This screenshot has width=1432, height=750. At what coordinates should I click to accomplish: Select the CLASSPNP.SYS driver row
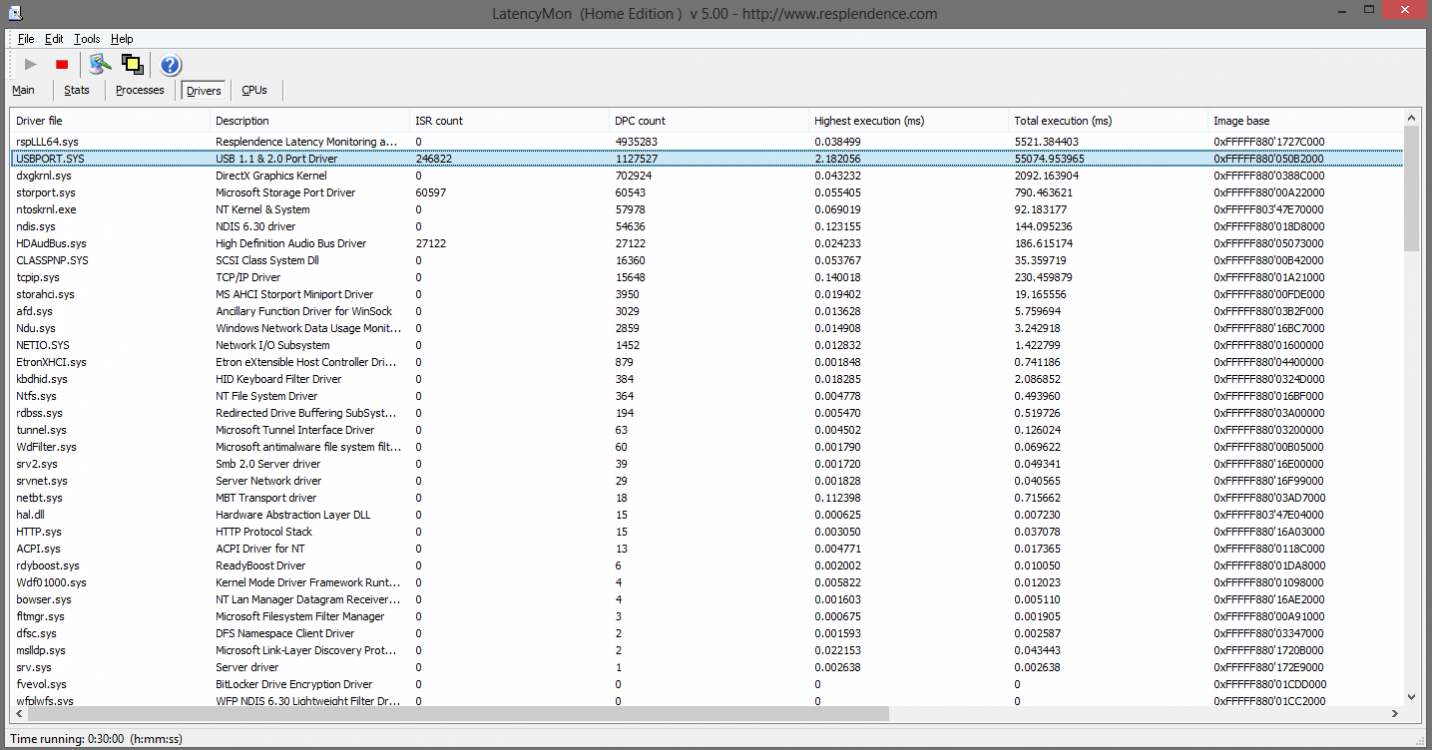click(707, 261)
